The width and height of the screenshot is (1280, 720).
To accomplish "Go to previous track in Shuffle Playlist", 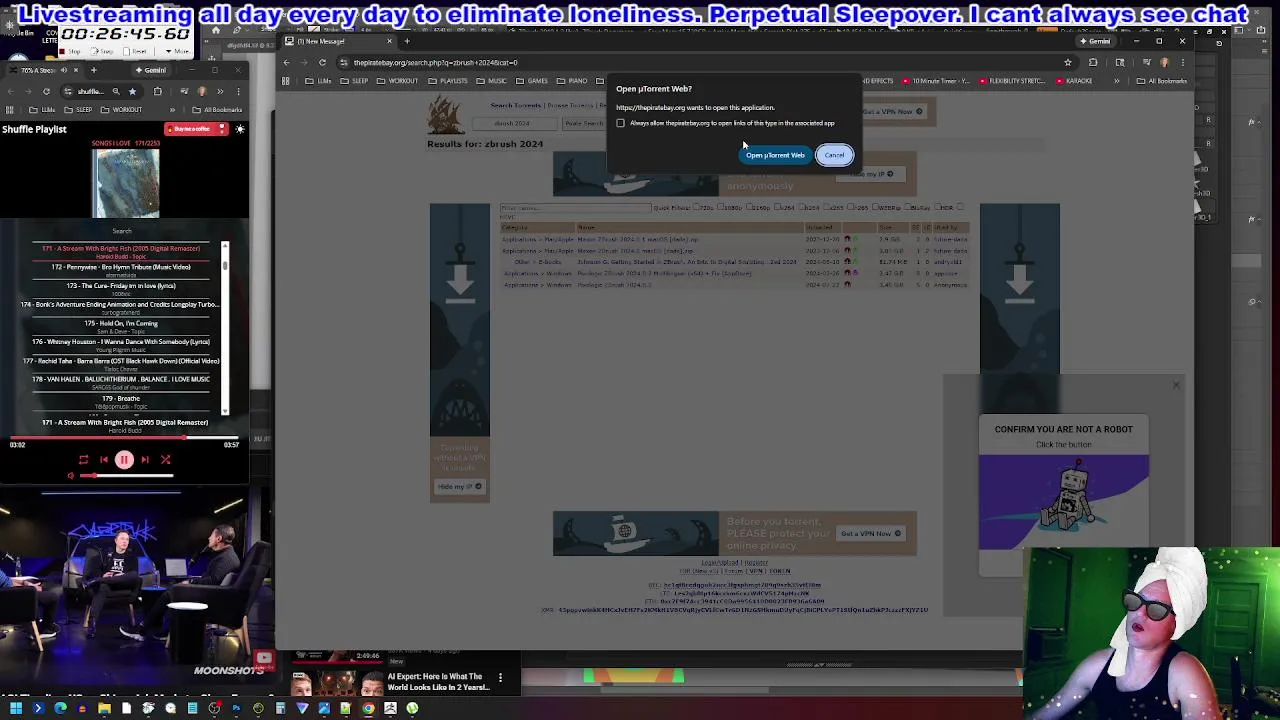I will [x=103, y=460].
